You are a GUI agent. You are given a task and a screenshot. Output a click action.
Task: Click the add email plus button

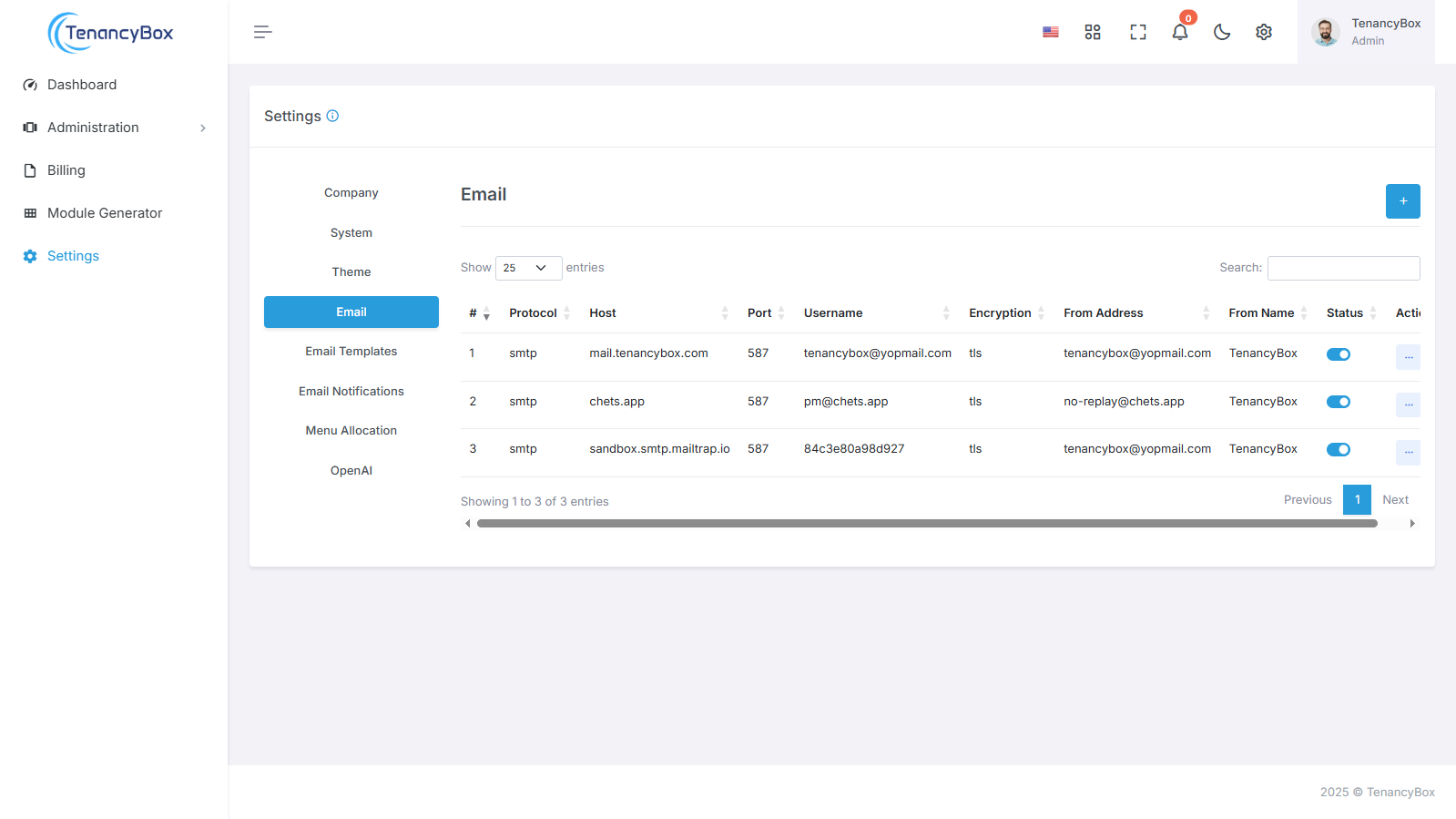pyautogui.click(x=1402, y=201)
